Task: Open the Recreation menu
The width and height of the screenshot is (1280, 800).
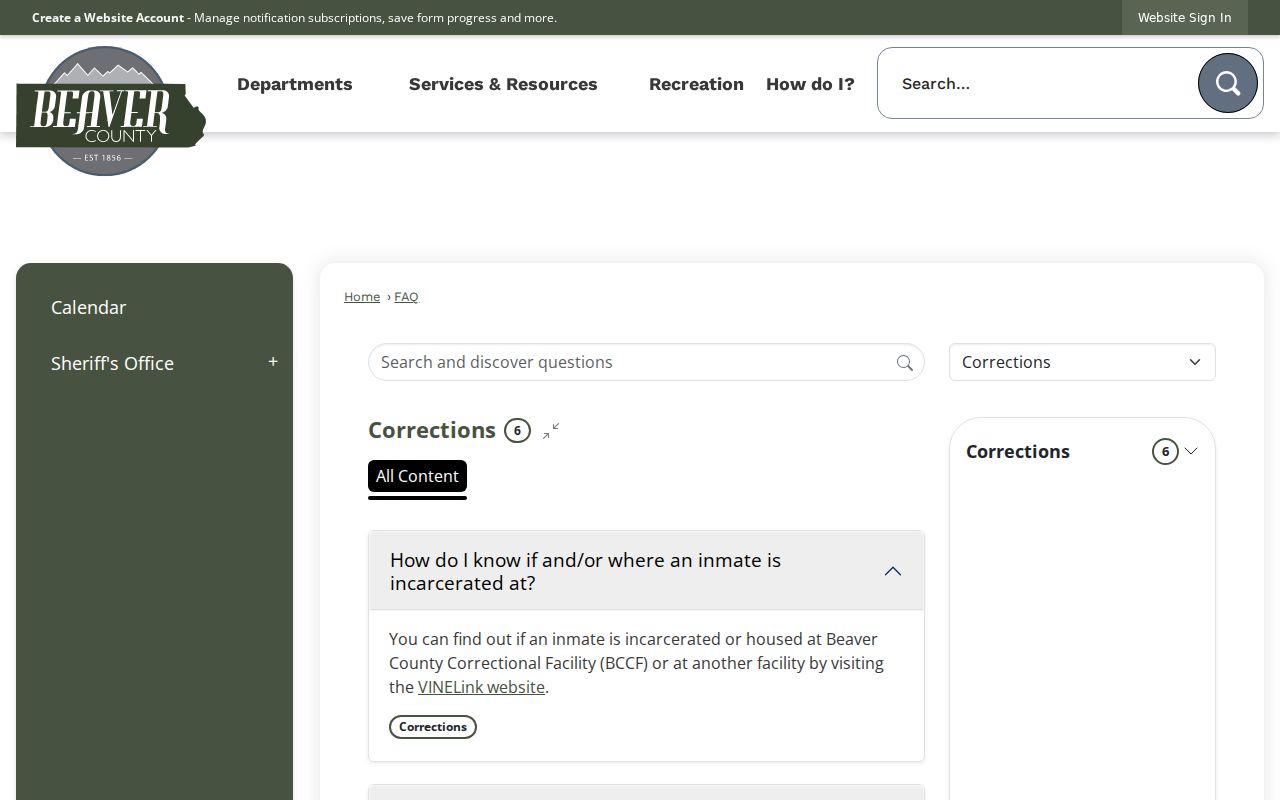Action: pyautogui.click(x=696, y=84)
